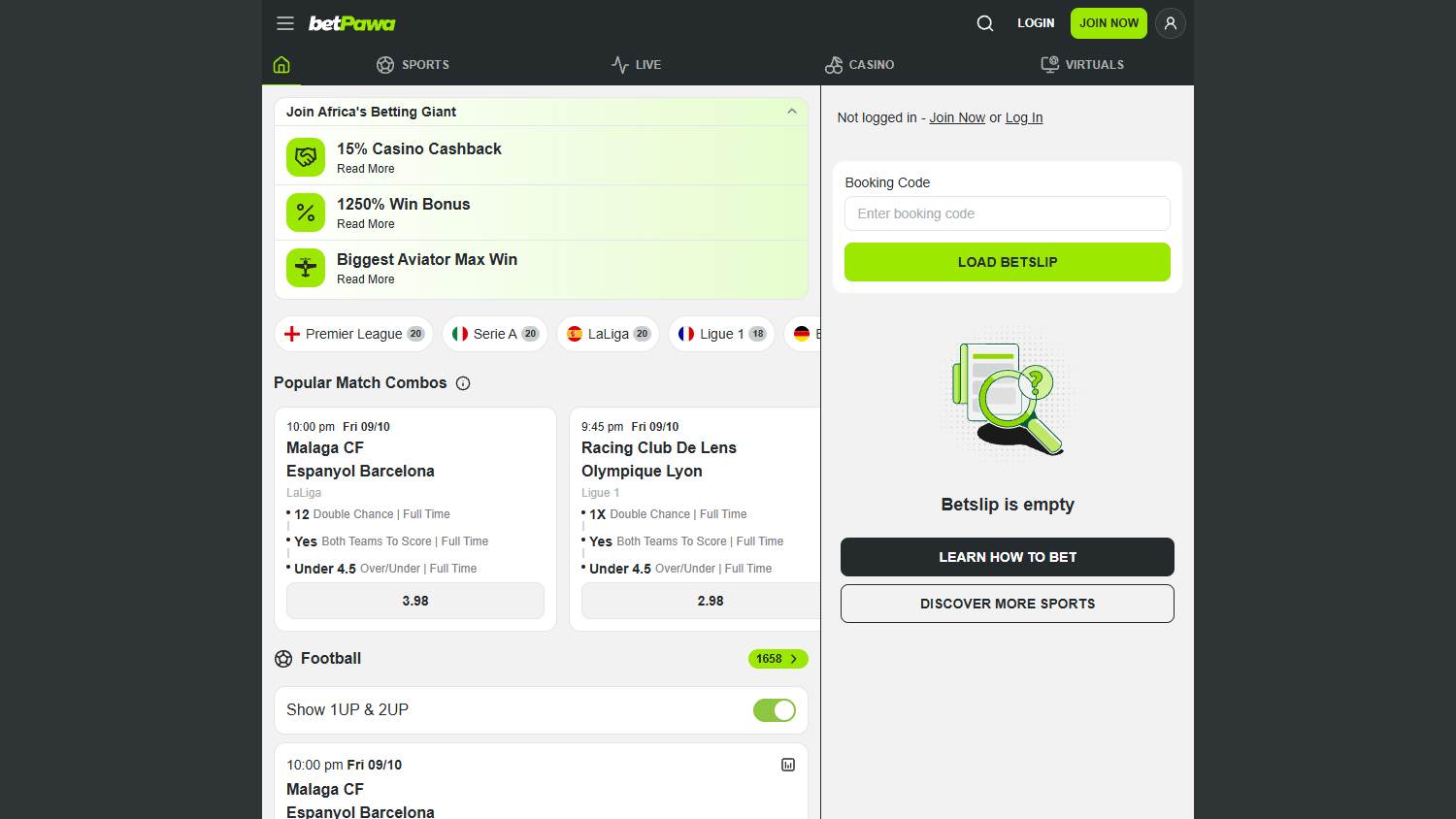Select the Ligue 1 filter chip

(721, 334)
